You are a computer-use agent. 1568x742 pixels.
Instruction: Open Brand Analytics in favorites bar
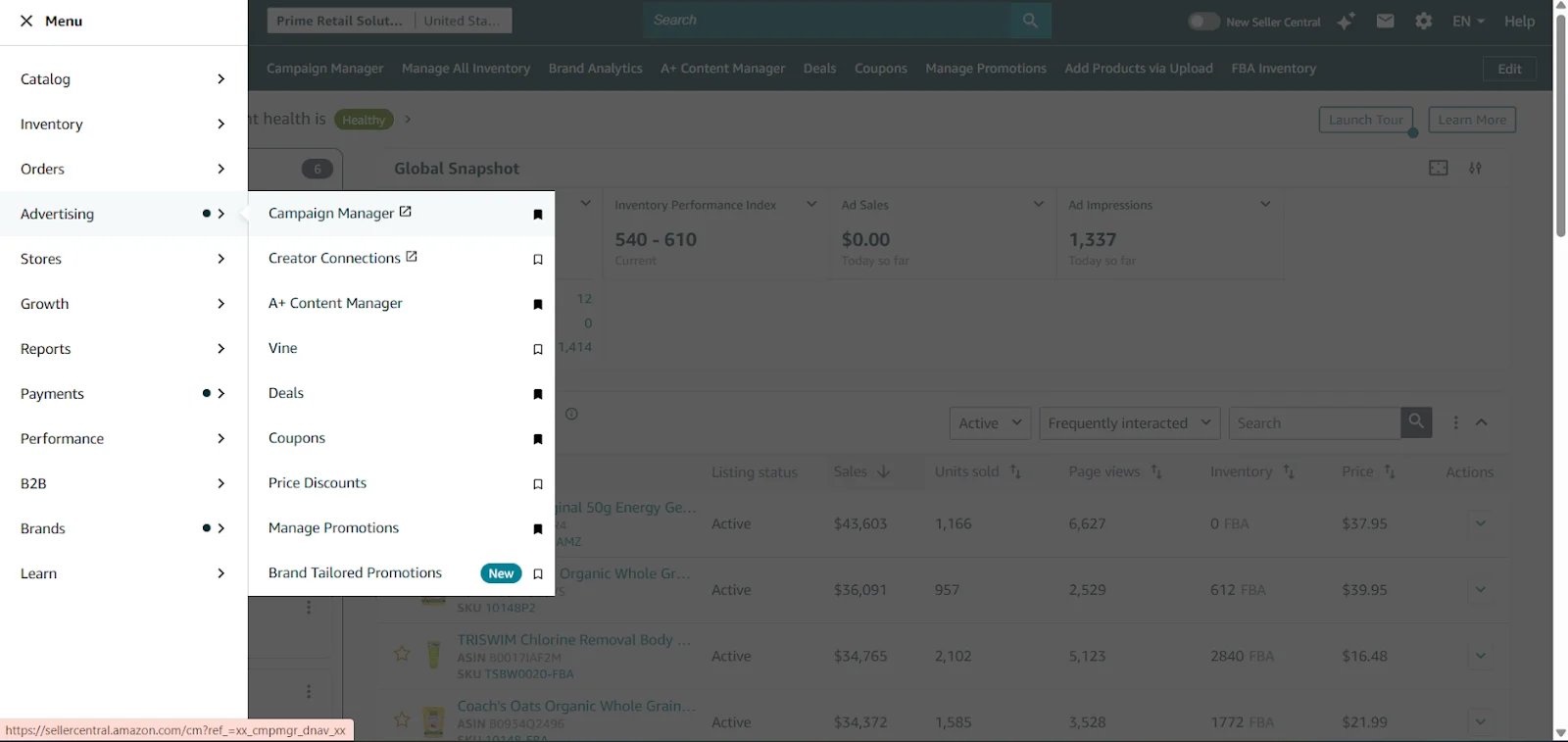pos(595,69)
